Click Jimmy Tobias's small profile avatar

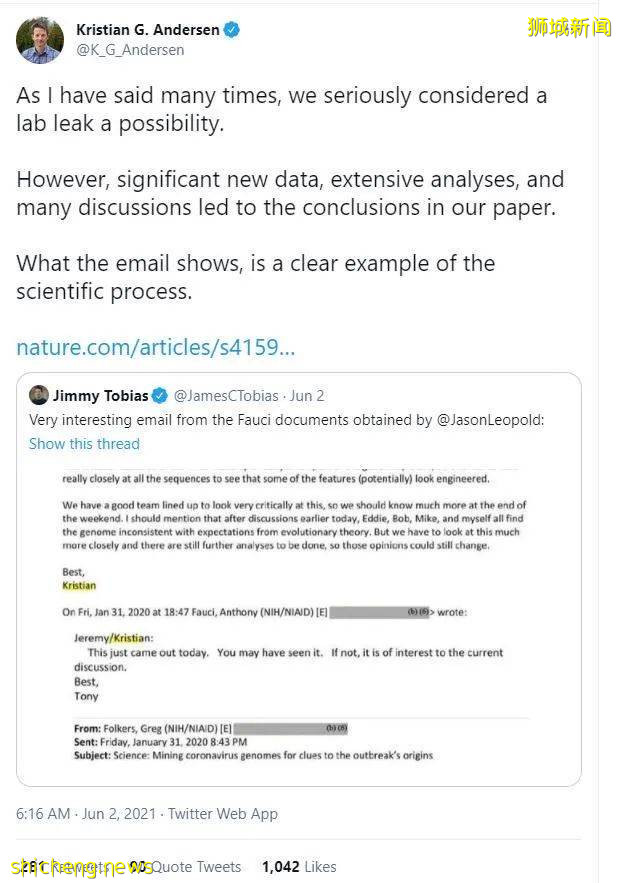pos(39,395)
